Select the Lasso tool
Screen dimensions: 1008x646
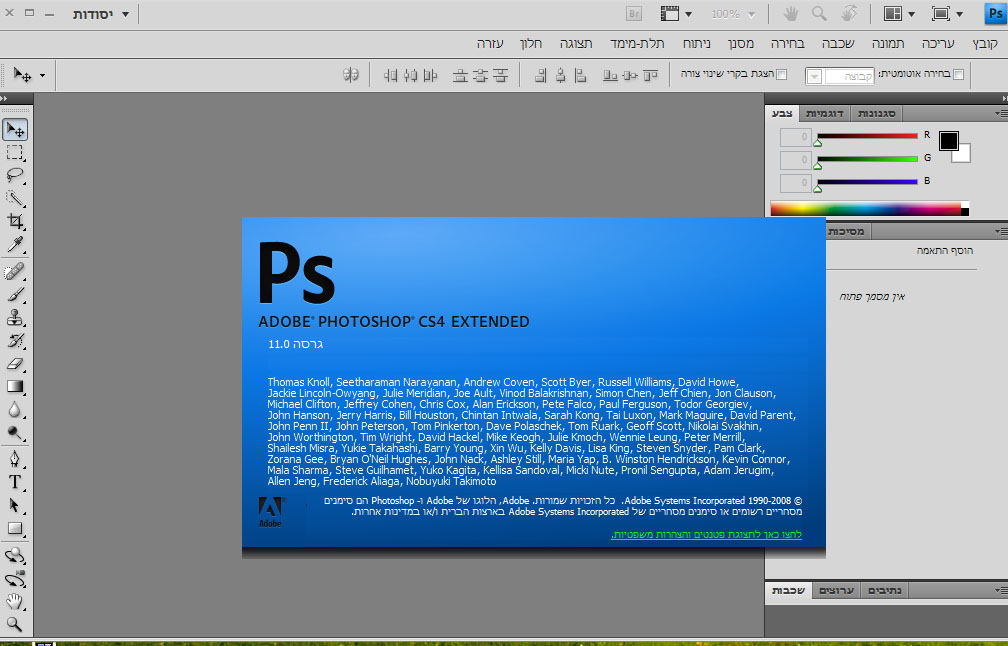15,175
